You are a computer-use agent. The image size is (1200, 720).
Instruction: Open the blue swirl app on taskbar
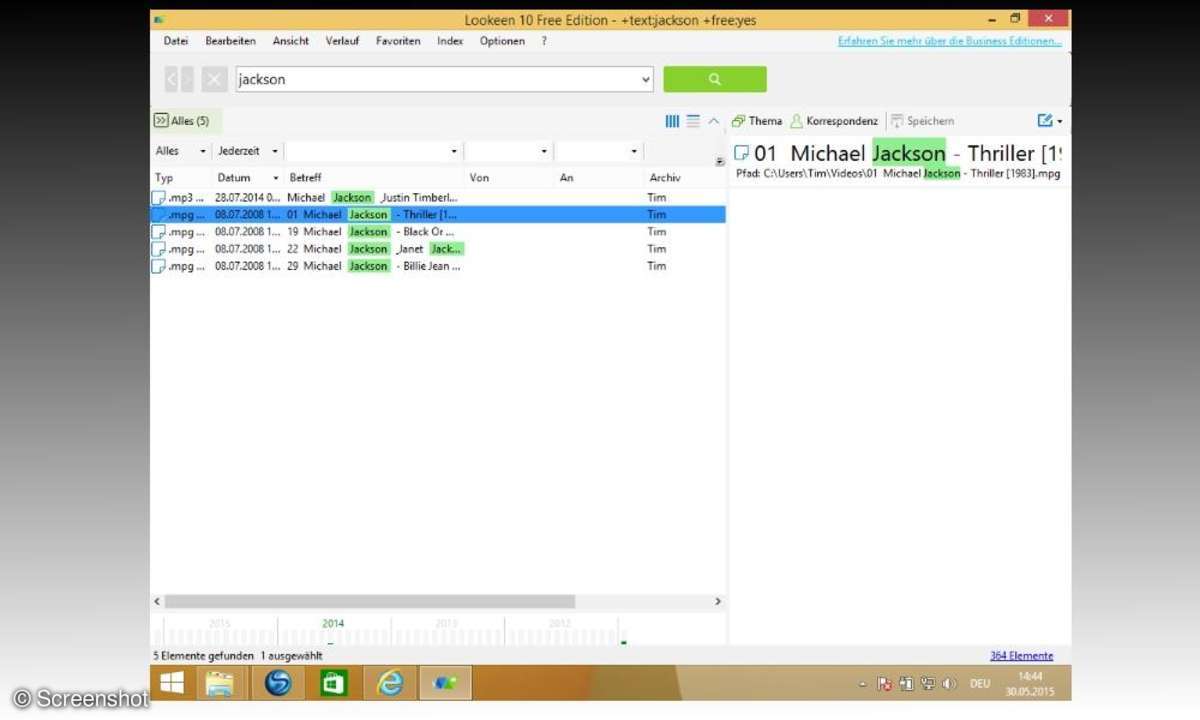(x=277, y=684)
